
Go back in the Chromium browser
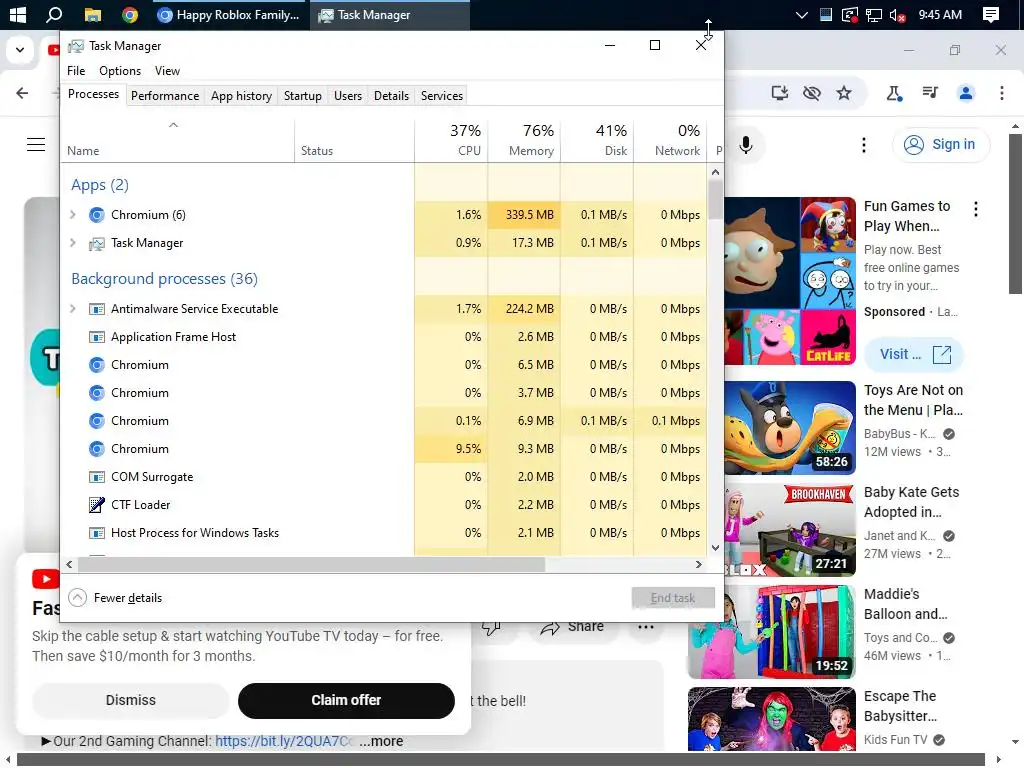tap(22, 93)
